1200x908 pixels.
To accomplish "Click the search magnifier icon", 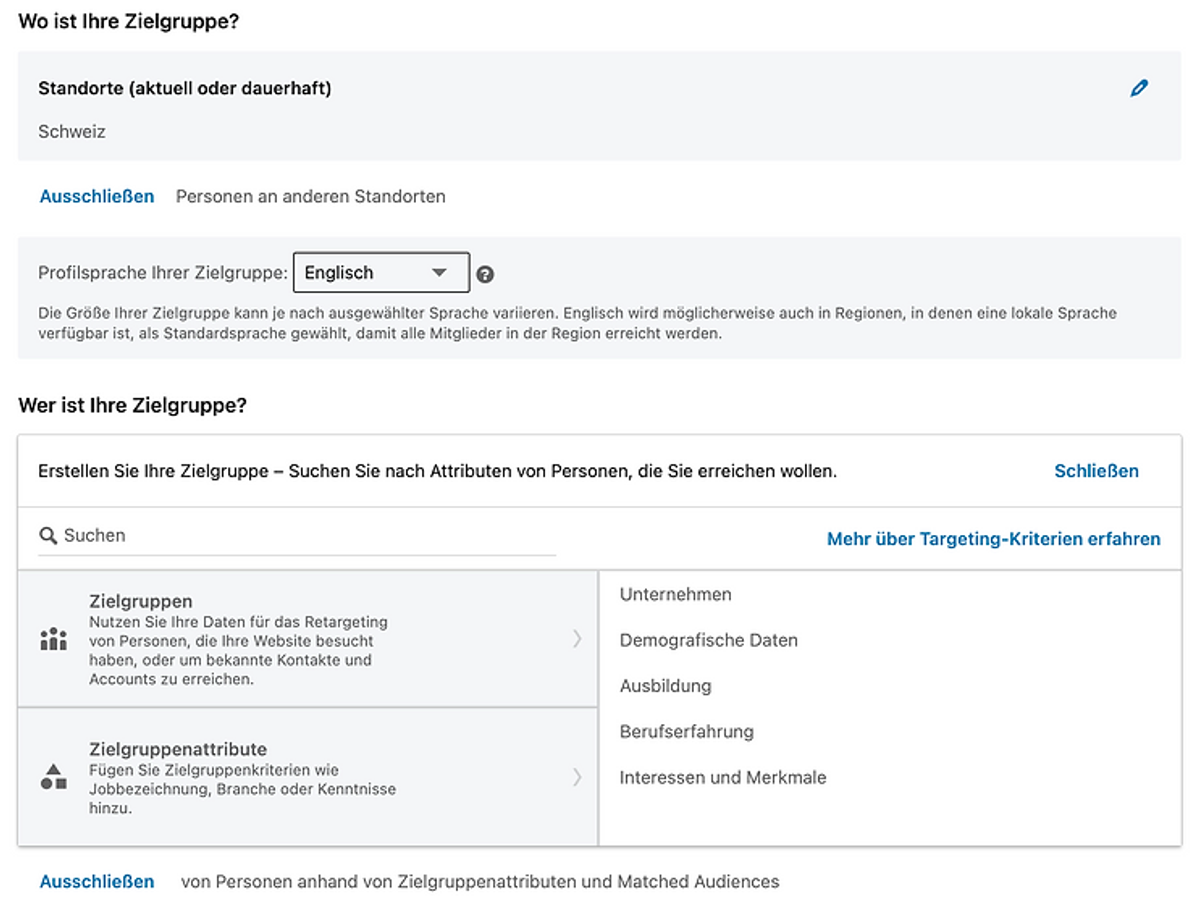I will point(48,536).
